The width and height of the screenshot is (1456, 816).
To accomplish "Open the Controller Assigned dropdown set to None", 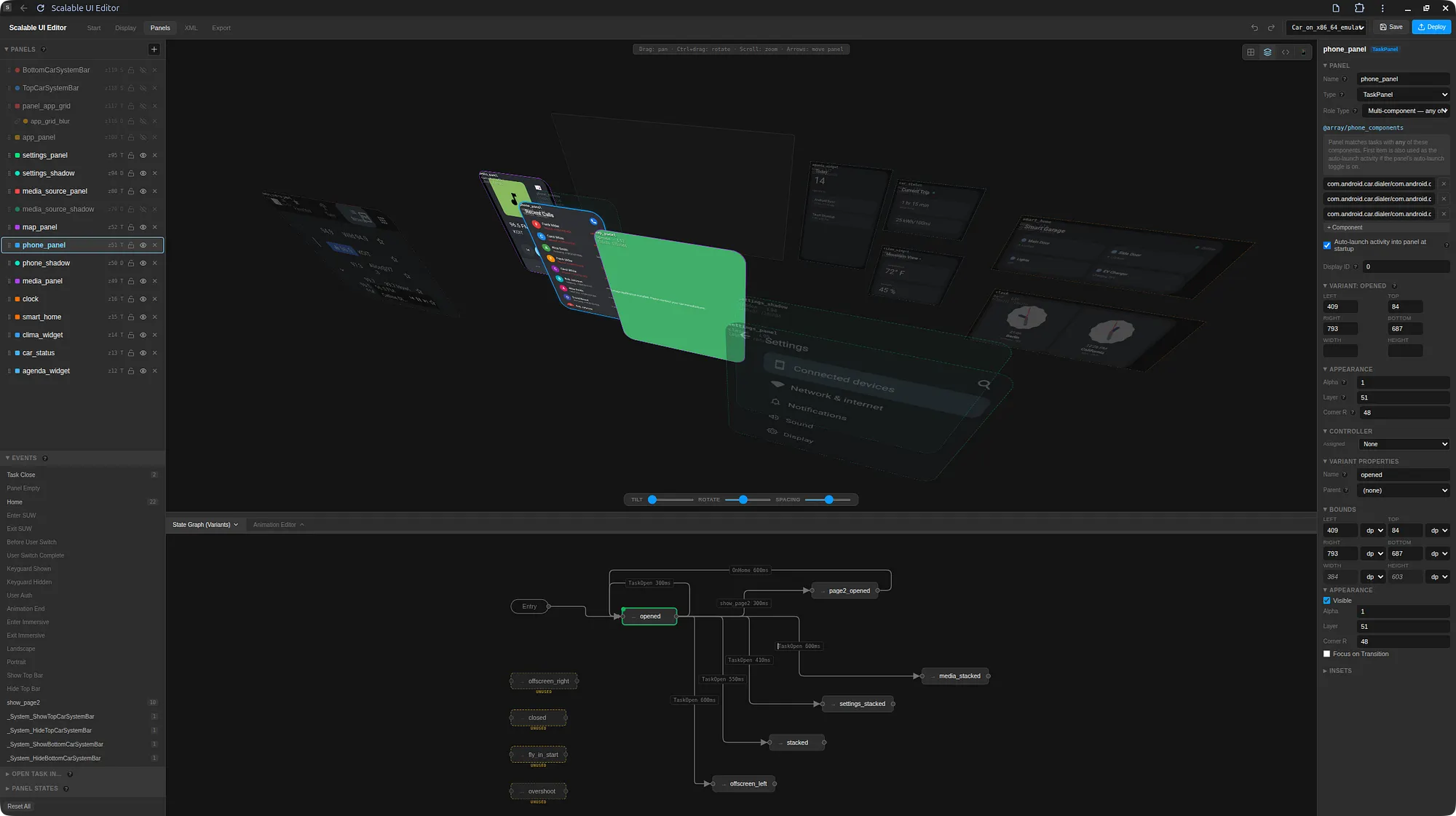I will pyautogui.click(x=1404, y=444).
